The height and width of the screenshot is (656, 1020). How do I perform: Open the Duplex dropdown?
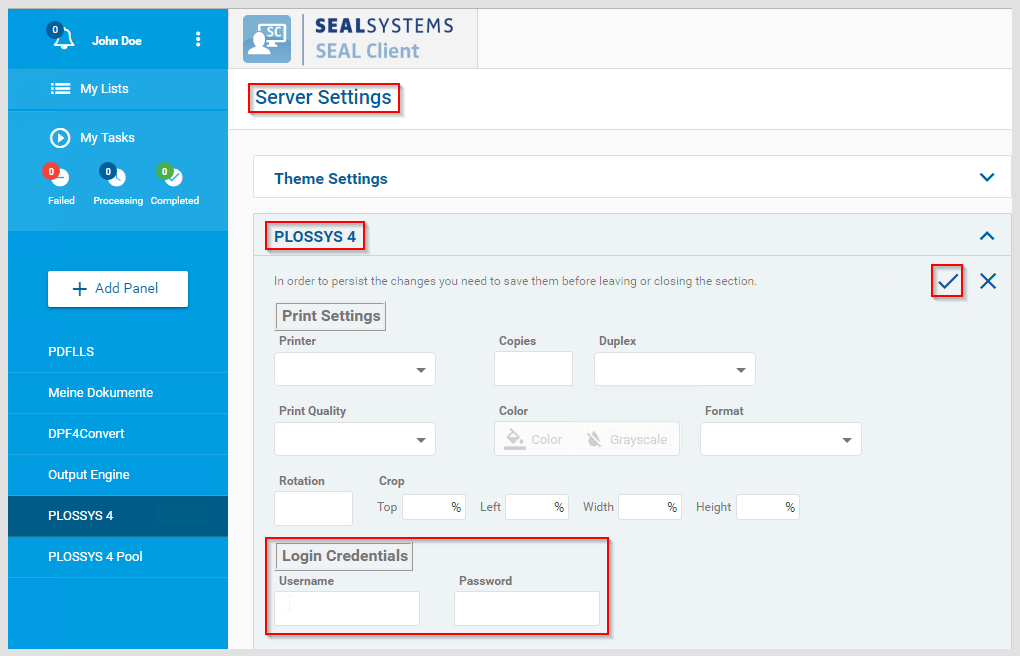[x=675, y=369]
